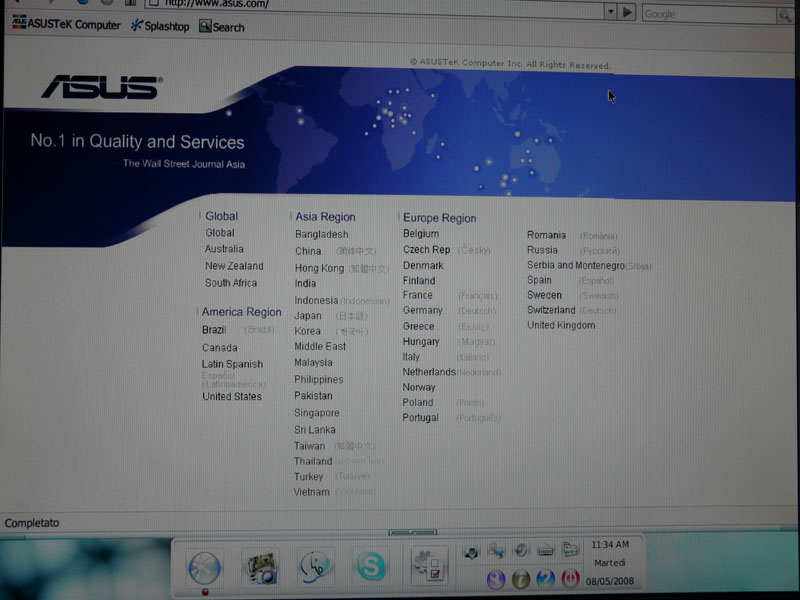Open the Search bookmark in the toolbar
The width and height of the screenshot is (800, 600).
[x=222, y=27]
